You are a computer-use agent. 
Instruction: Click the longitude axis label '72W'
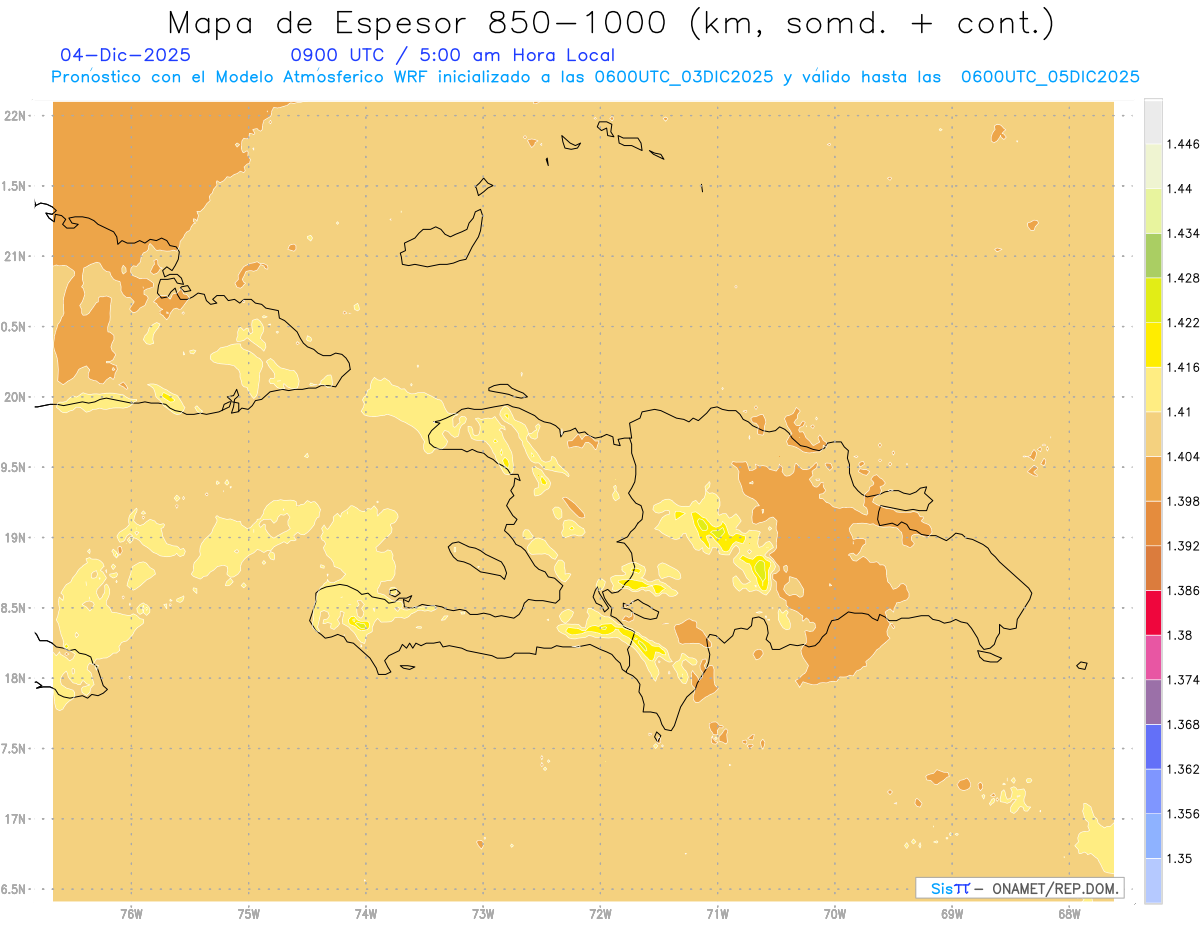600,913
